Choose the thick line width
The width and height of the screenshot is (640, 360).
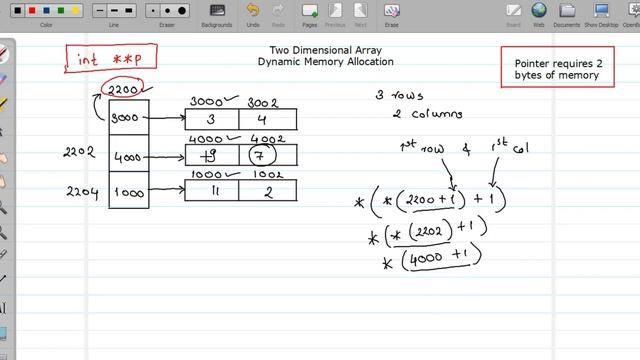point(129,11)
